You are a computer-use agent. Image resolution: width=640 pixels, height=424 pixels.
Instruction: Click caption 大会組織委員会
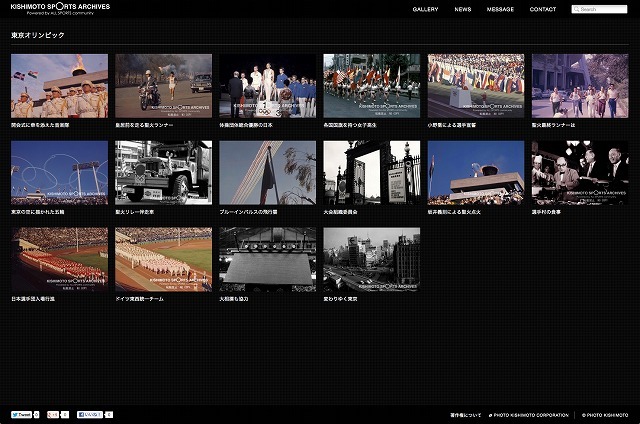pyautogui.click(x=340, y=212)
